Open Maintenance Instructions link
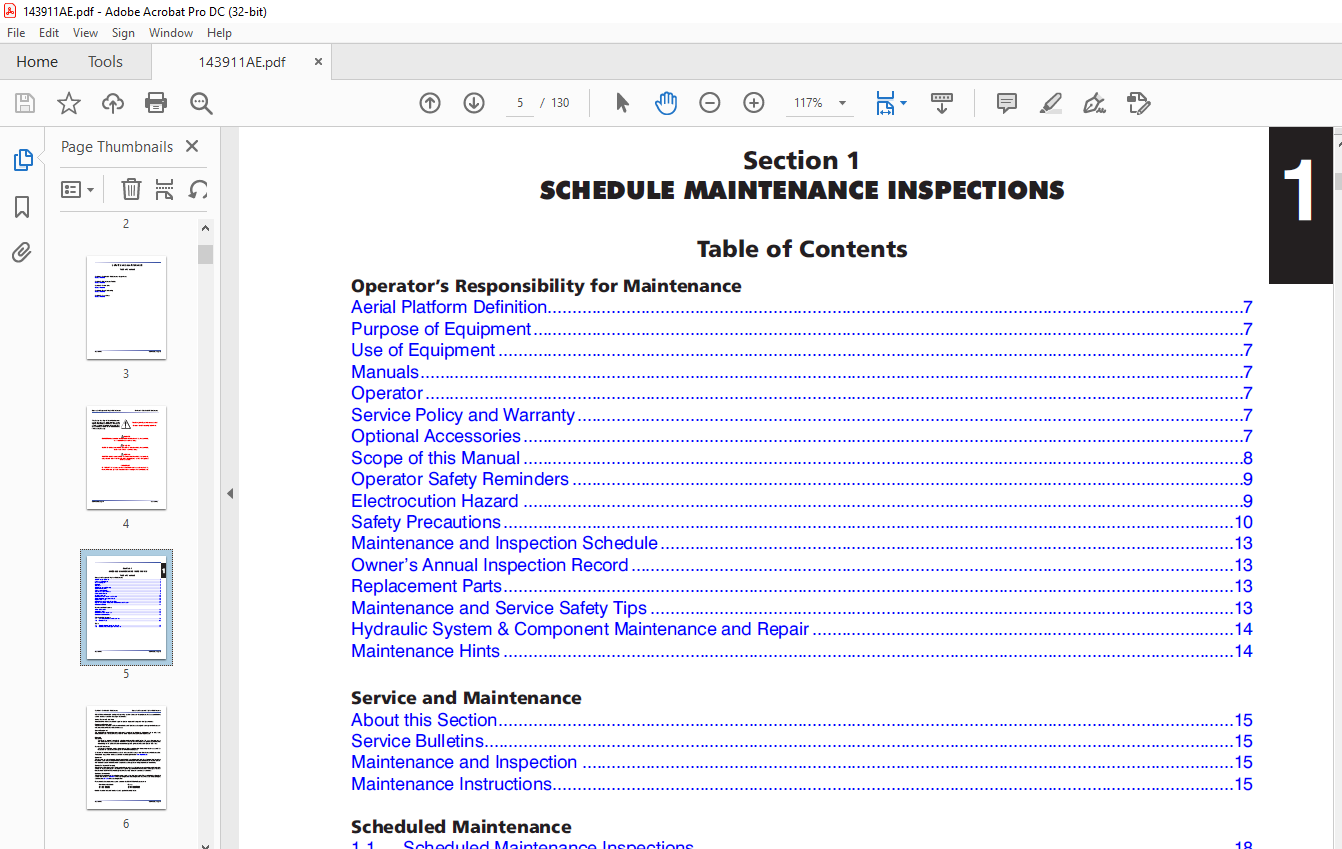 click(452, 784)
